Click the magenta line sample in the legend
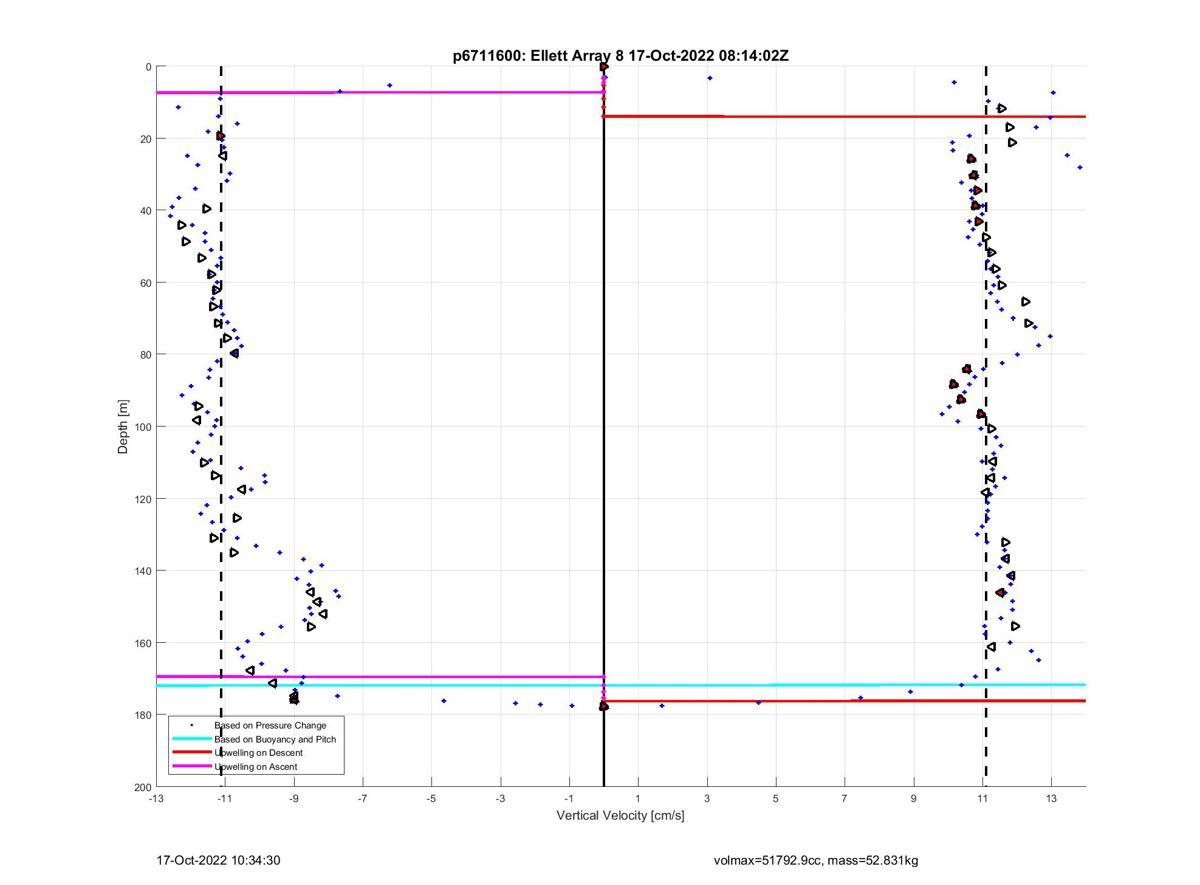The image size is (1200, 885). coord(191,766)
